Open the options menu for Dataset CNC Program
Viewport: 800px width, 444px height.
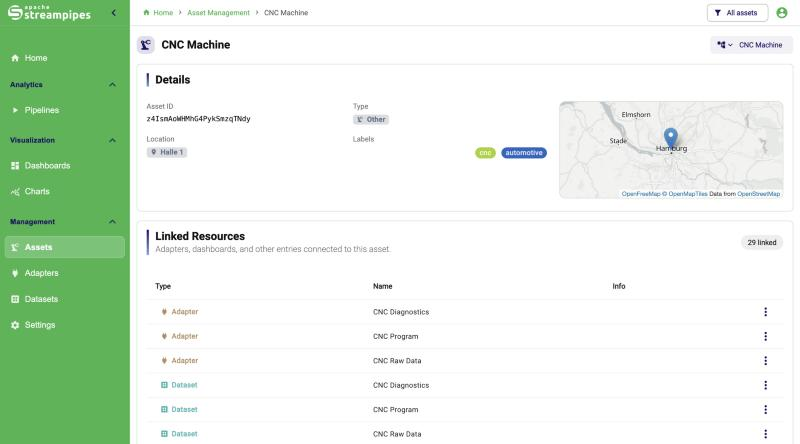pos(765,409)
